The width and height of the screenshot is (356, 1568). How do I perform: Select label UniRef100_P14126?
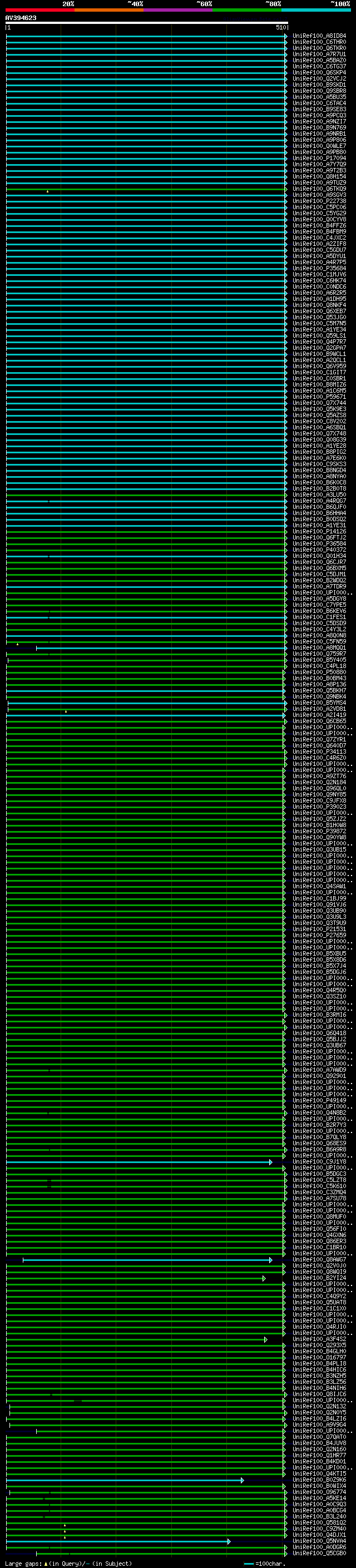pyautogui.click(x=319, y=531)
